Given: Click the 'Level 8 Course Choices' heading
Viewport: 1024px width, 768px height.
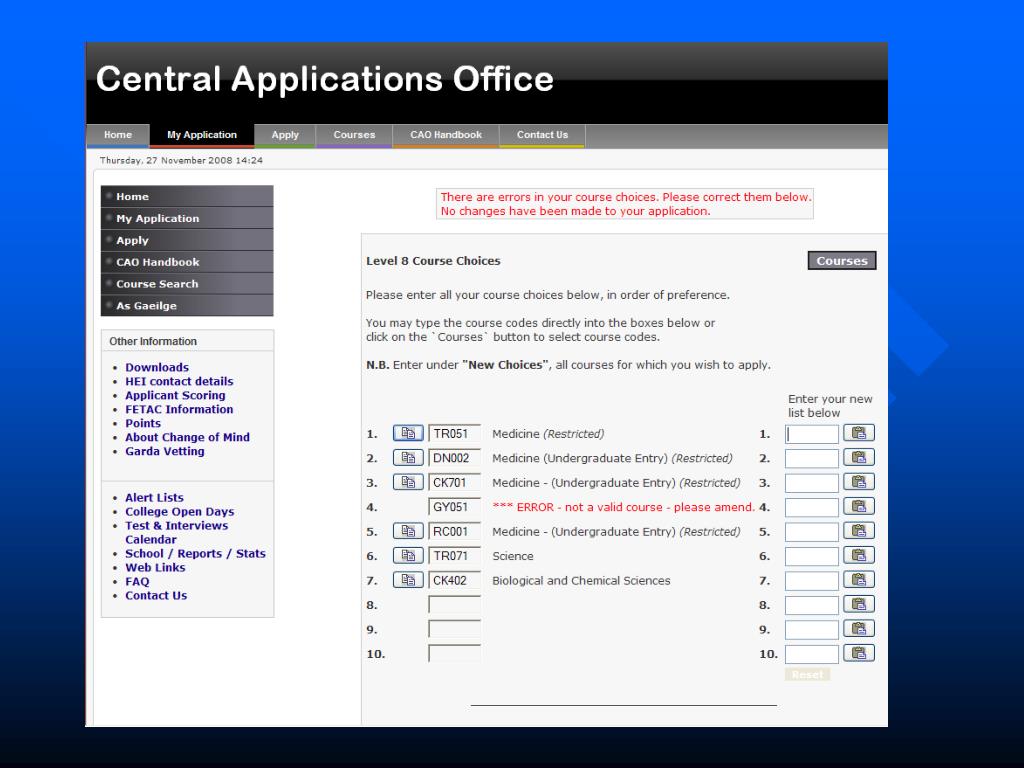Looking at the screenshot, I should point(433,261).
